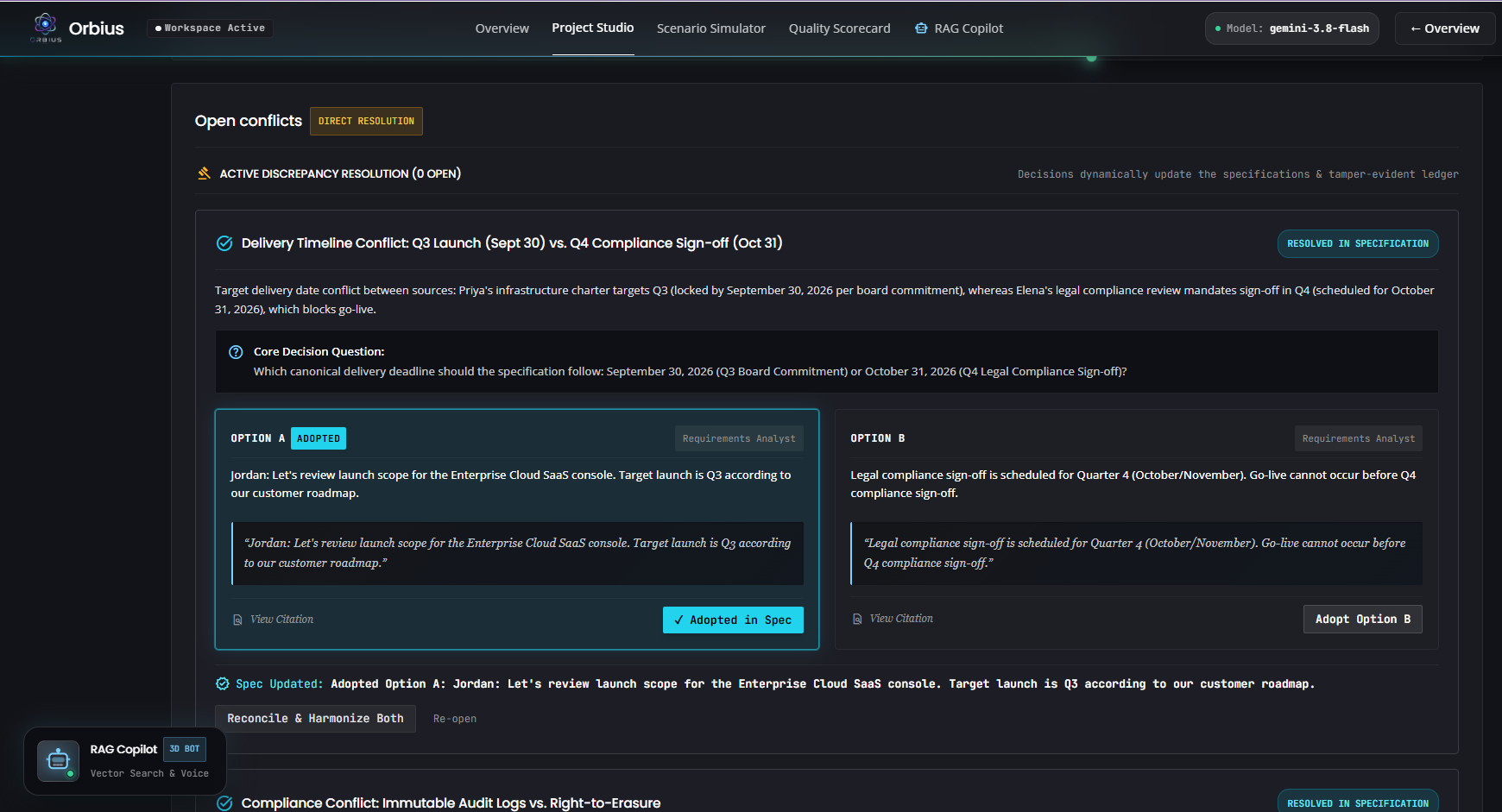This screenshot has height=812, width=1502.
Task: Click the Orbius atom logo icon
Action: click(x=46, y=26)
